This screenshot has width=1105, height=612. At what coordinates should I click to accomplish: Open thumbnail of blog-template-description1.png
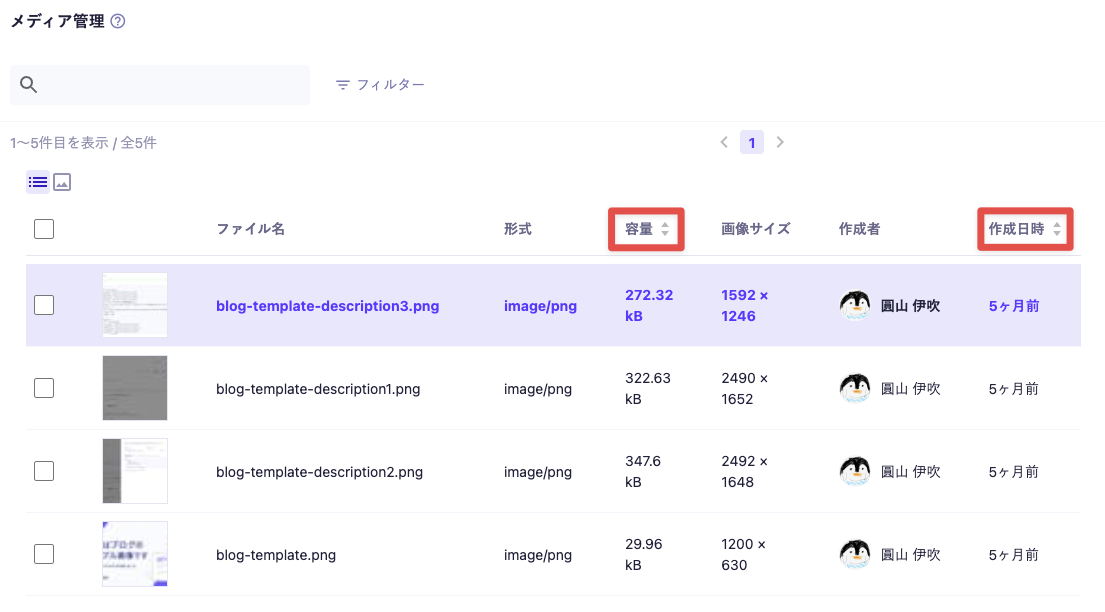point(135,388)
